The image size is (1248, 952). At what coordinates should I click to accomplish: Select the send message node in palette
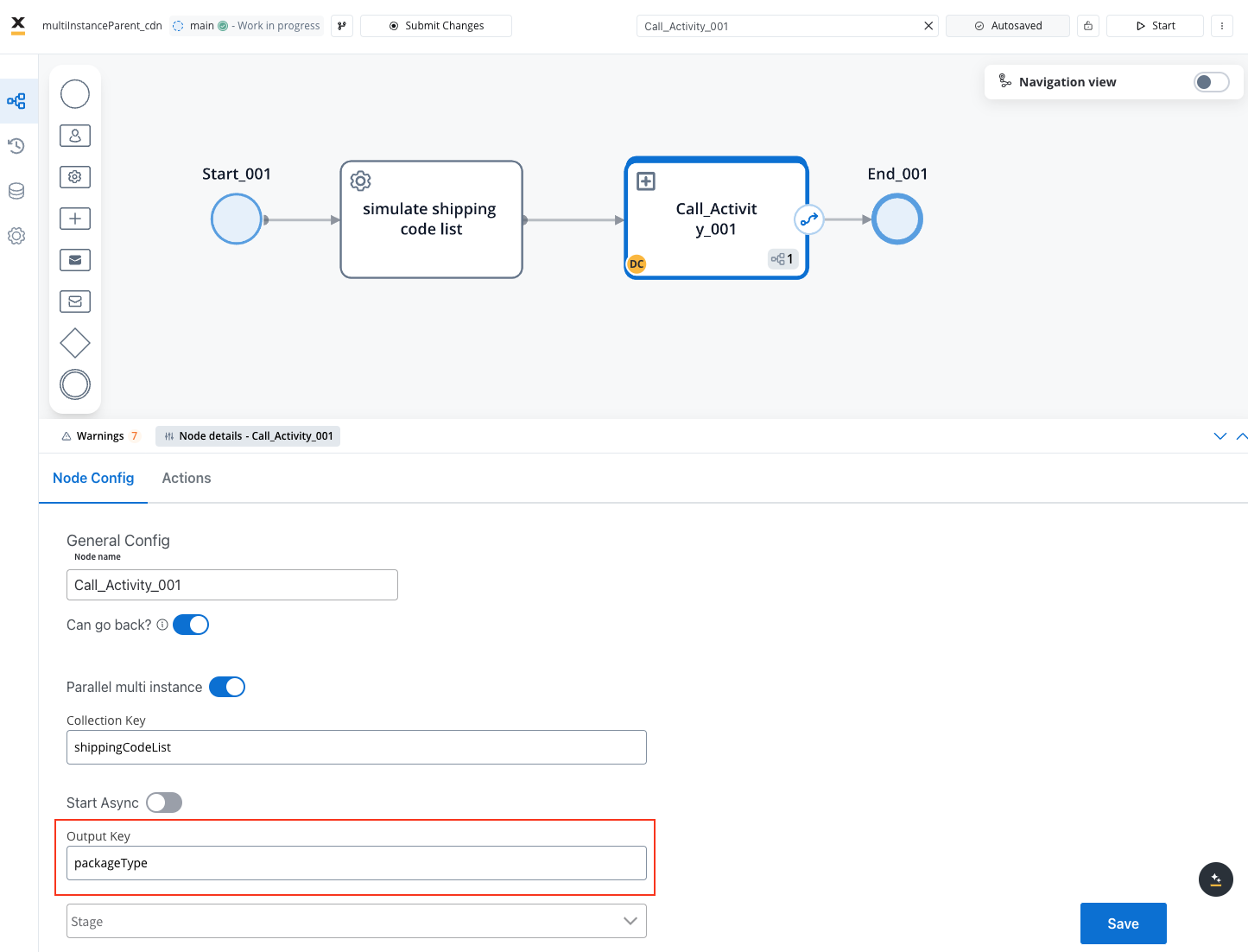coord(75,260)
